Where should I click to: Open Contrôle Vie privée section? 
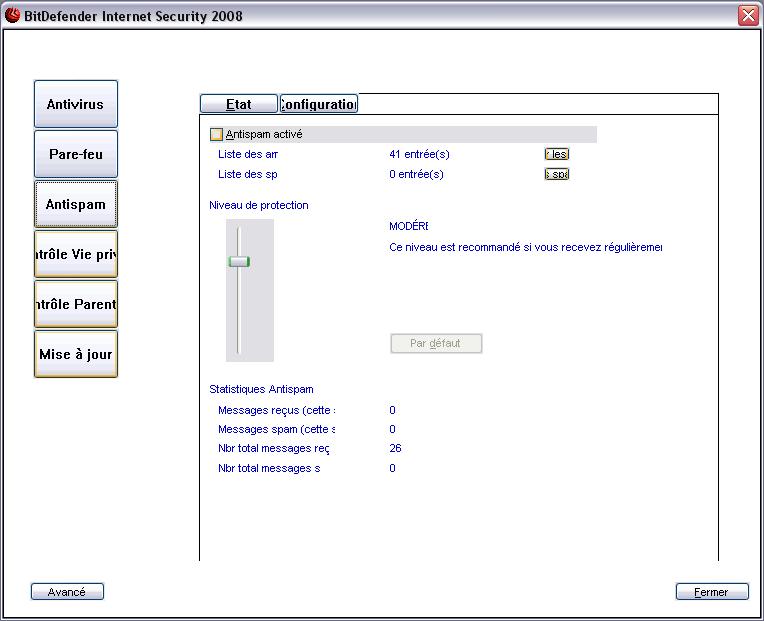coord(76,254)
